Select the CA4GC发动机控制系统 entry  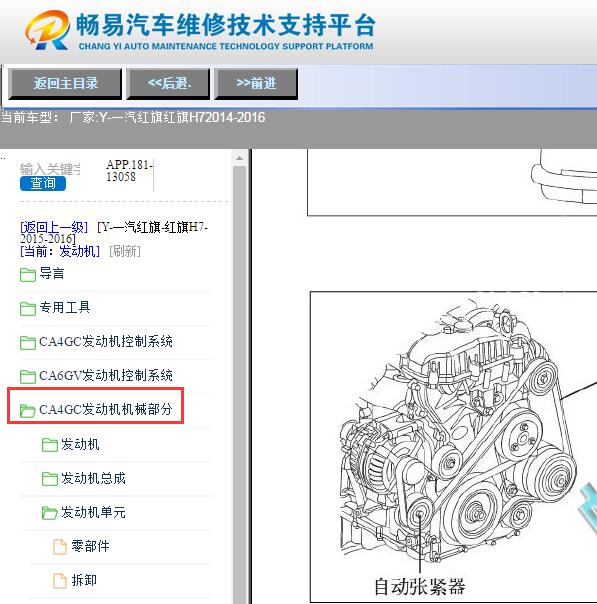pos(106,341)
